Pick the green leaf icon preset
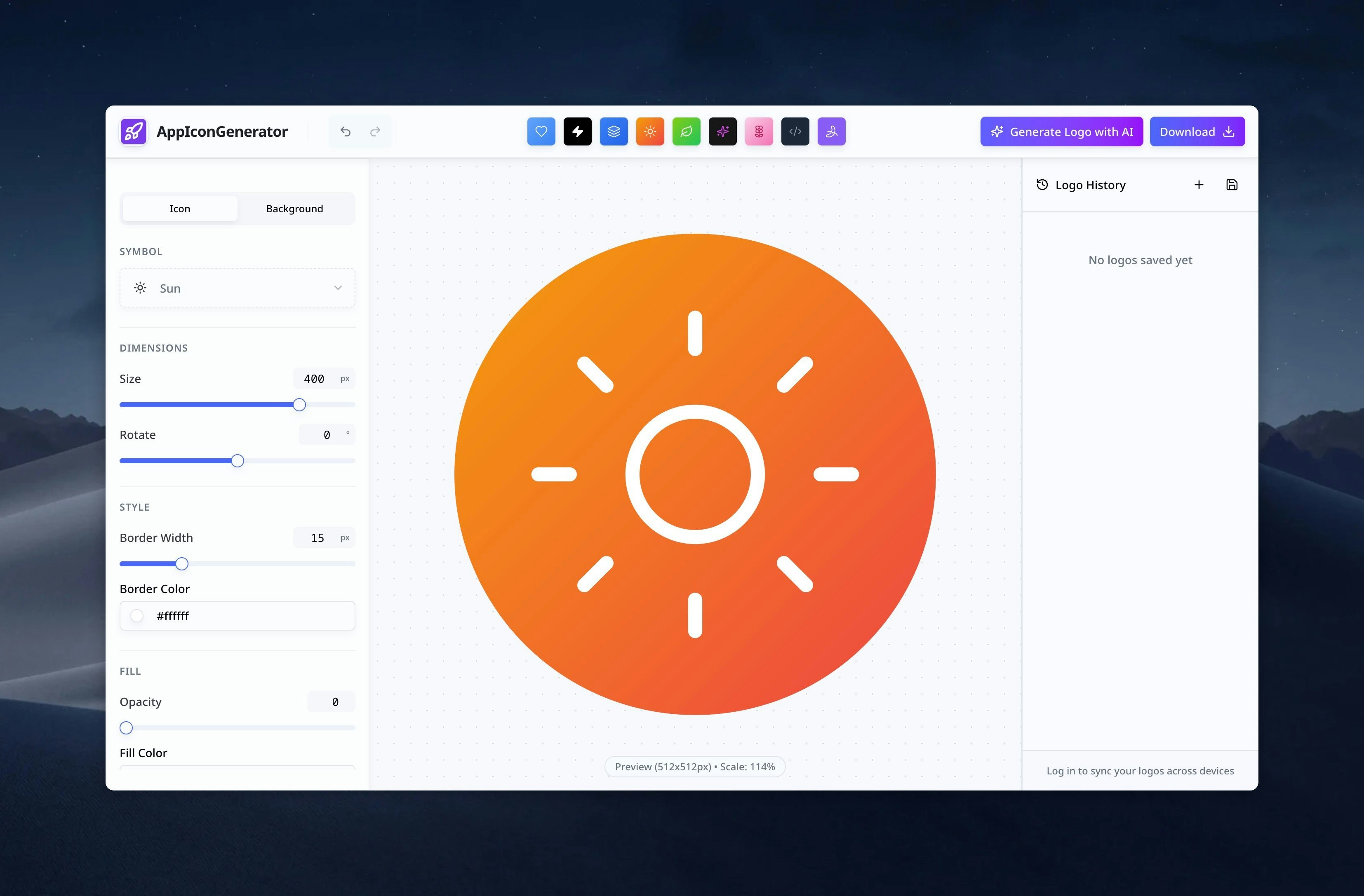Image resolution: width=1364 pixels, height=896 pixels. click(686, 131)
